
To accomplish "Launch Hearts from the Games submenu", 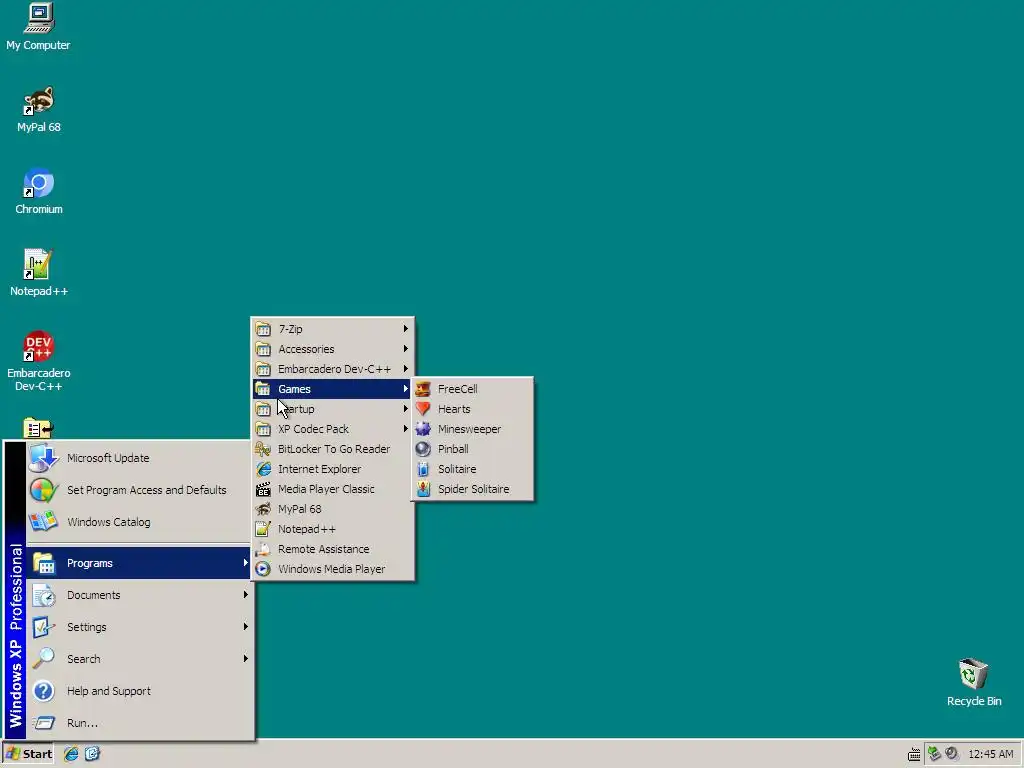I will point(472,409).
